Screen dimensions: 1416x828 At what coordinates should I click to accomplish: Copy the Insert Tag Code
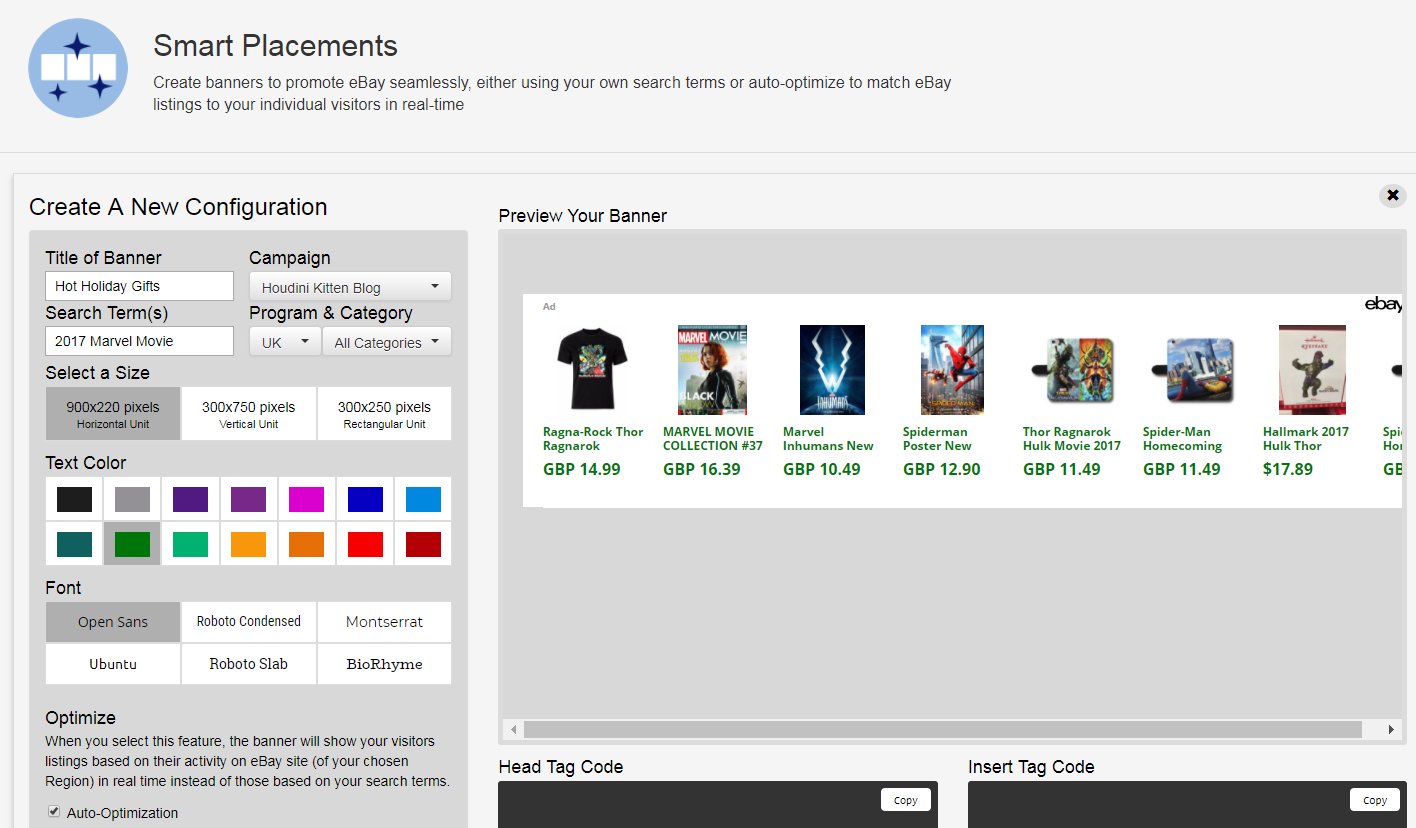coord(1375,800)
